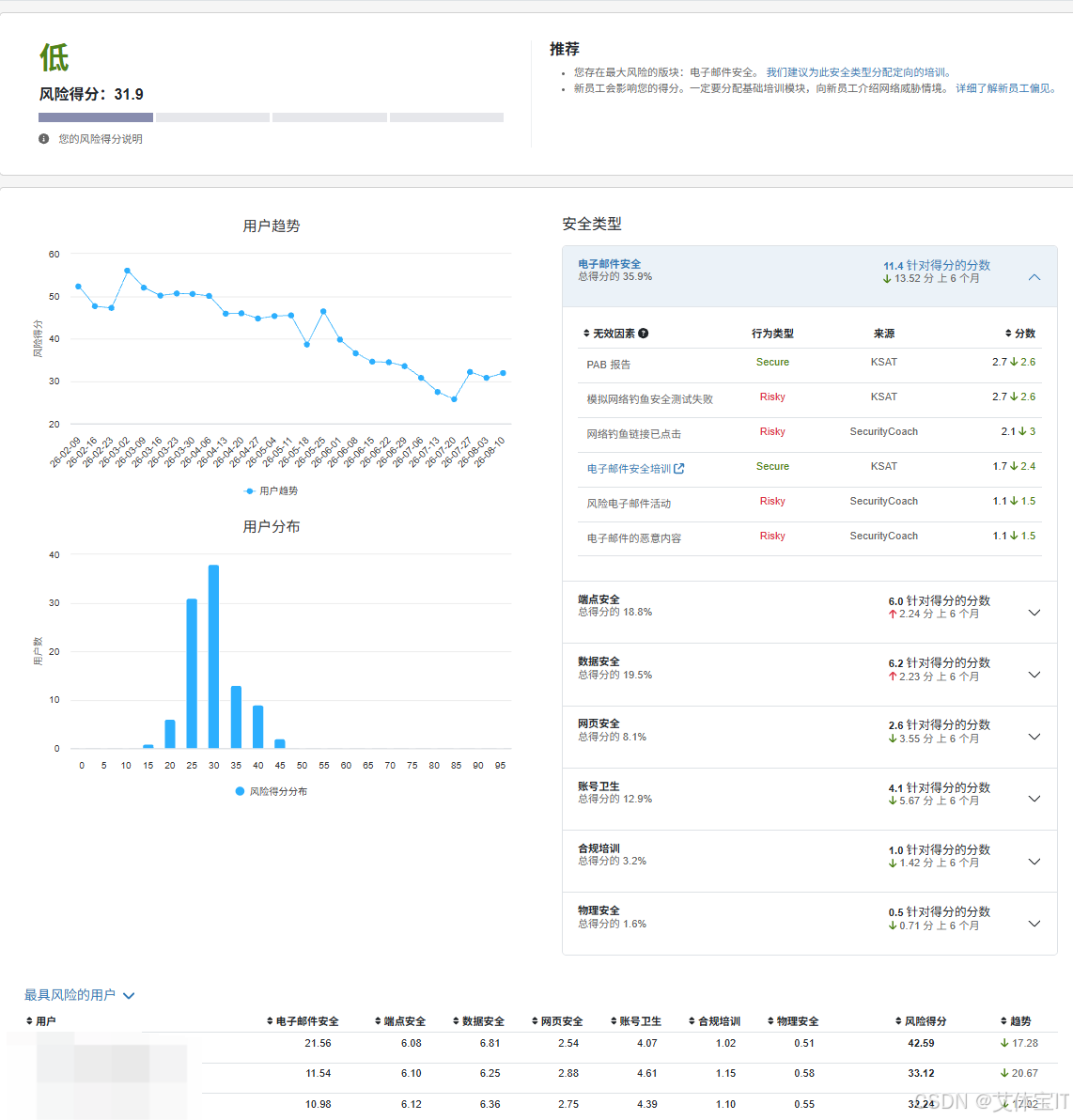
Task: Sort by 无效因素 column arrows
Action: coord(586,333)
